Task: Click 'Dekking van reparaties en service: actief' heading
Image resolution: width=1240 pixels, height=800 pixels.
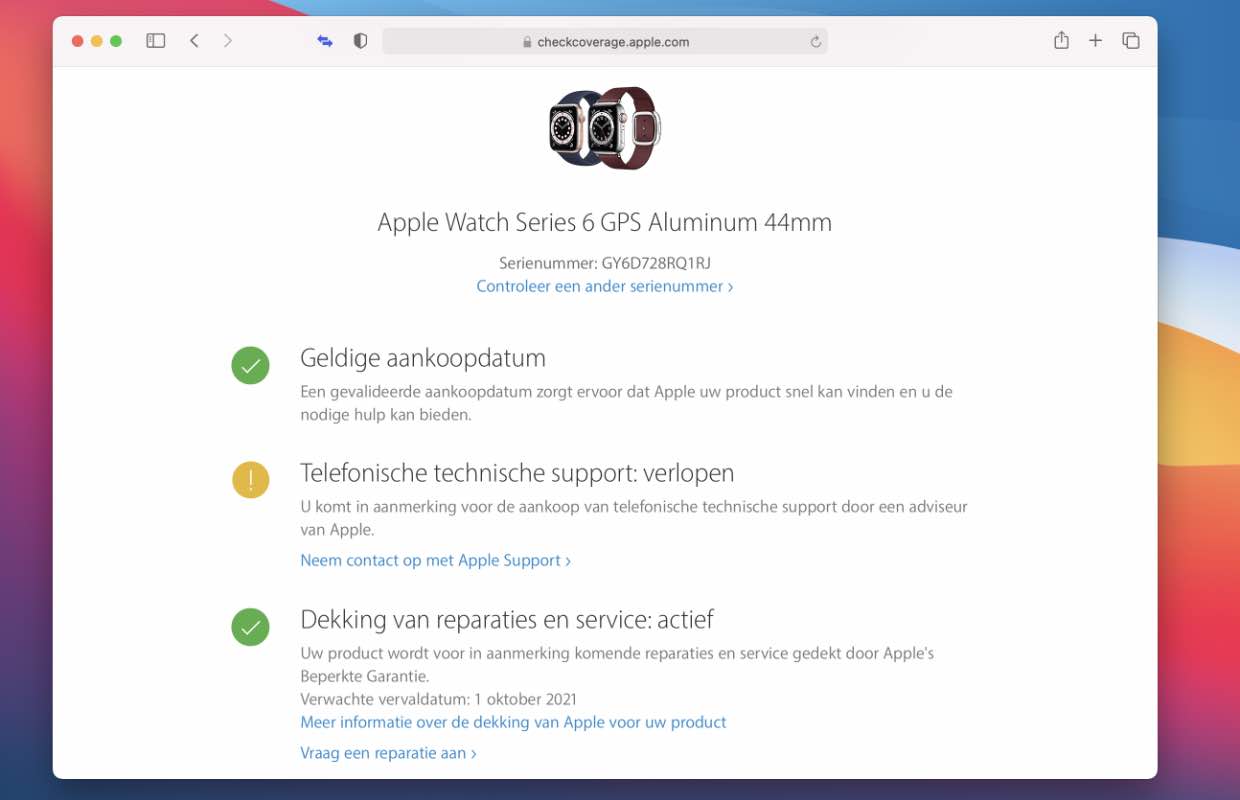Action: [507, 620]
